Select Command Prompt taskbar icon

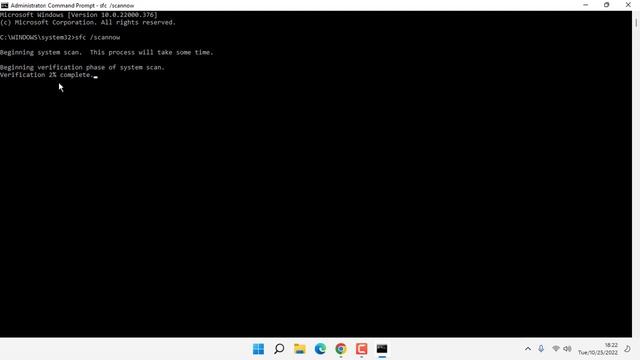(382, 349)
